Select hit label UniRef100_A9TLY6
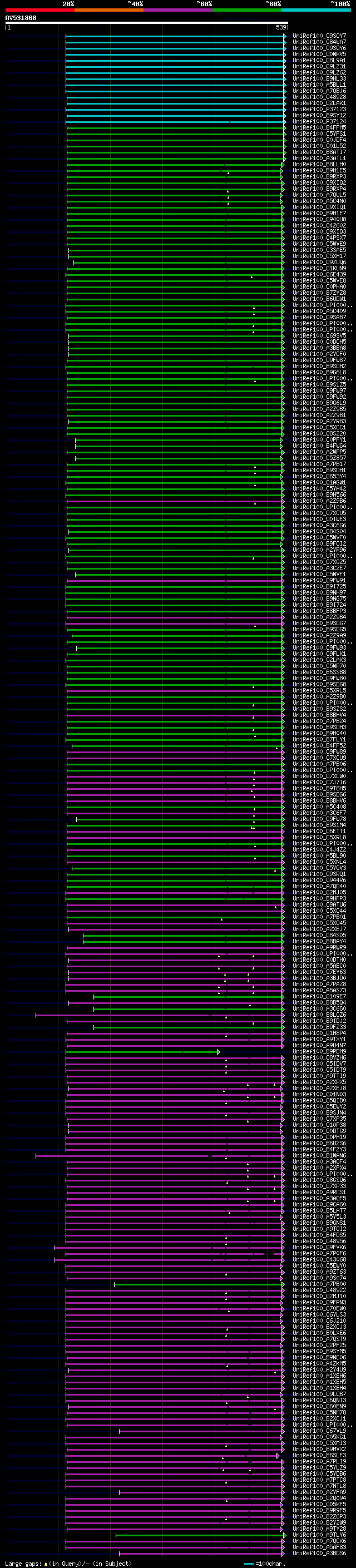356x1568 pixels. 319,1535
